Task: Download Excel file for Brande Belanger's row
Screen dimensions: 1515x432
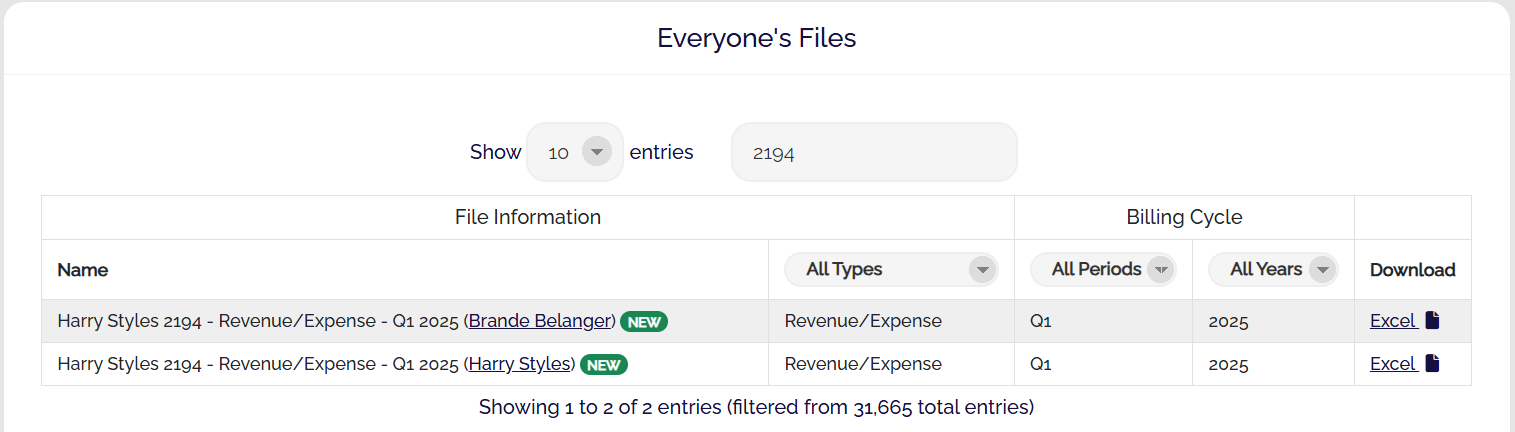Action: click(1392, 321)
